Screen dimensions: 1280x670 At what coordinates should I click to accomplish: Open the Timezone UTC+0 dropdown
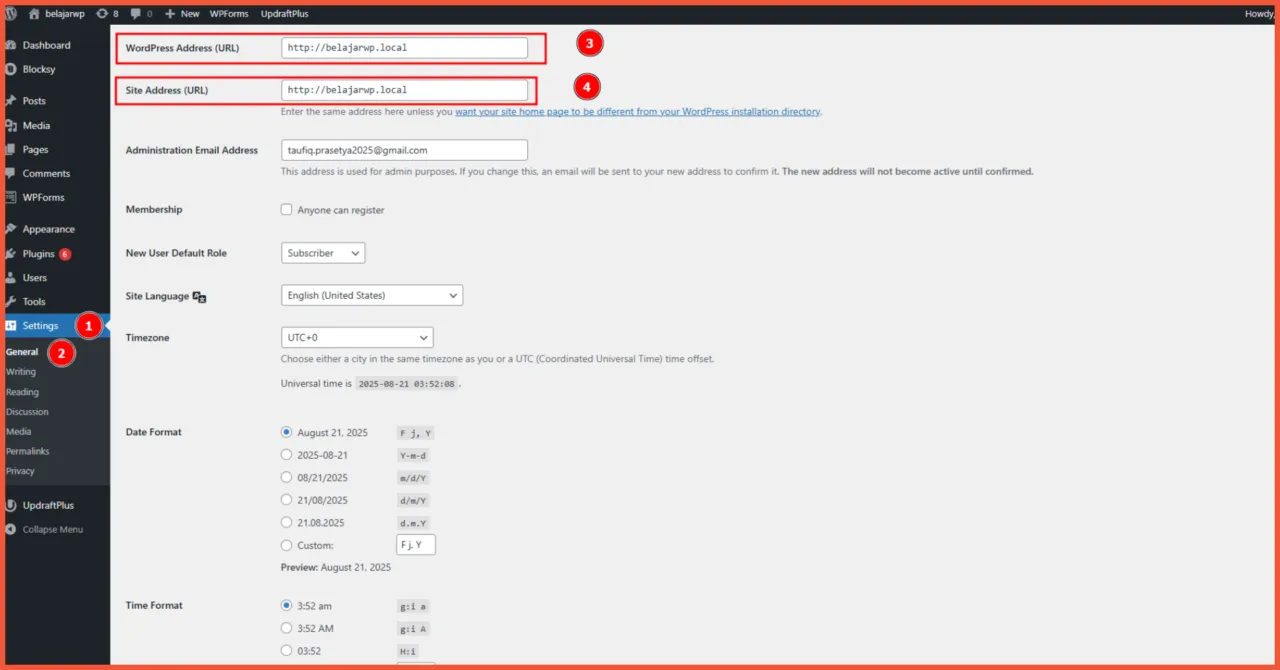tap(357, 338)
